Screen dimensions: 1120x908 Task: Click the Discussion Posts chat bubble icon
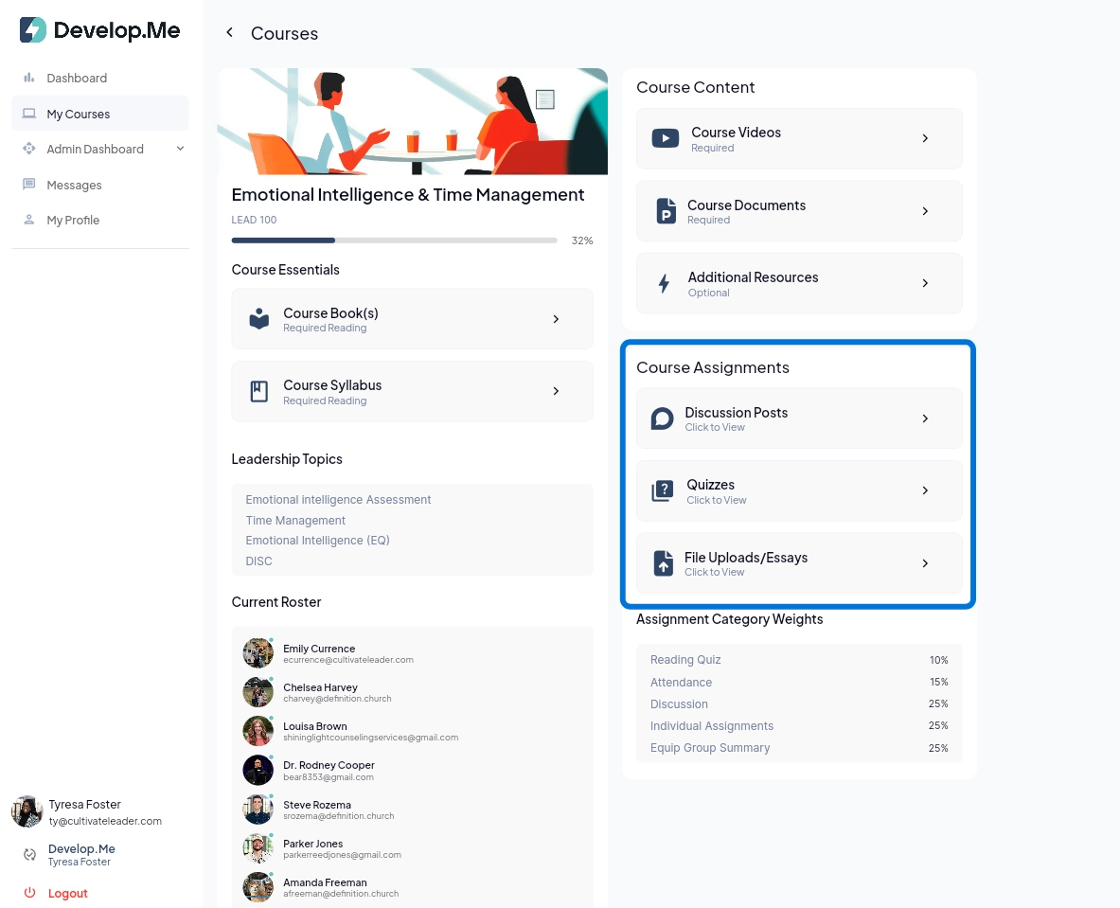pyautogui.click(x=662, y=419)
